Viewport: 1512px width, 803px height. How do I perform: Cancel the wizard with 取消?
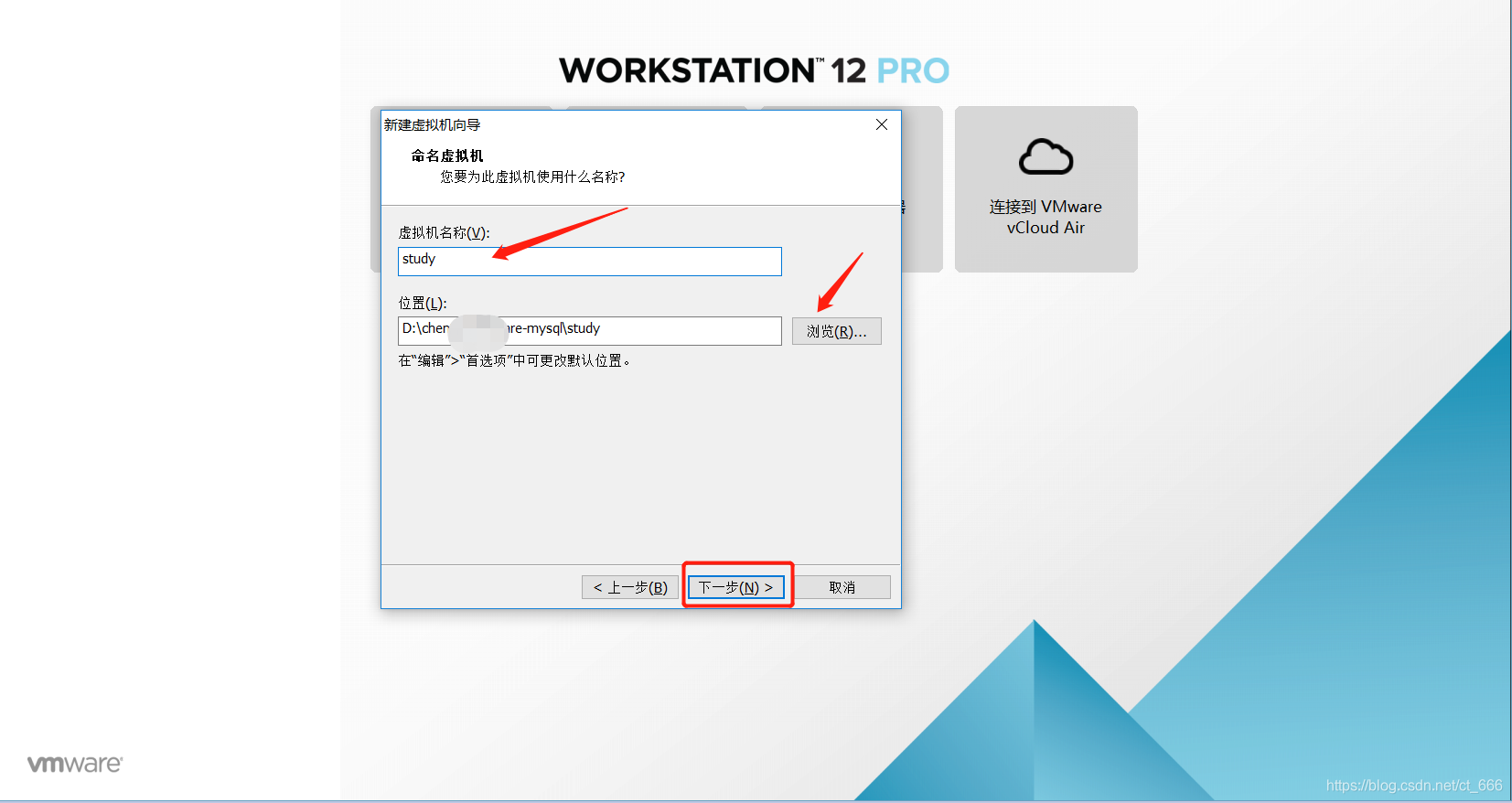pyautogui.click(x=842, y=587)
